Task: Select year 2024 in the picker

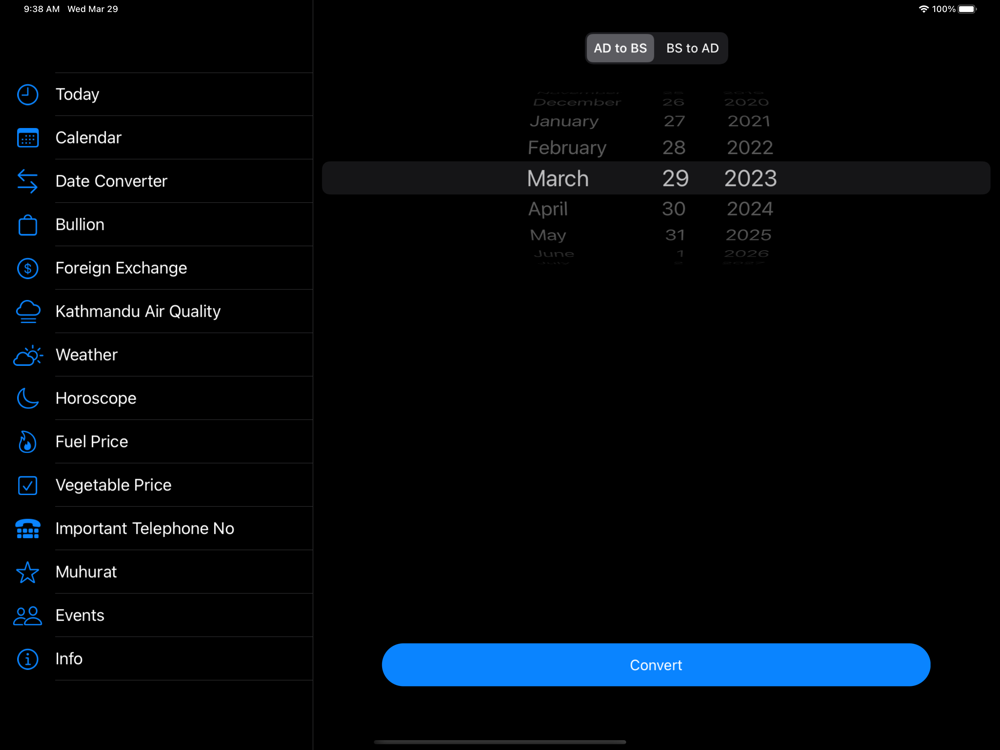Action: tap(749, 209)
